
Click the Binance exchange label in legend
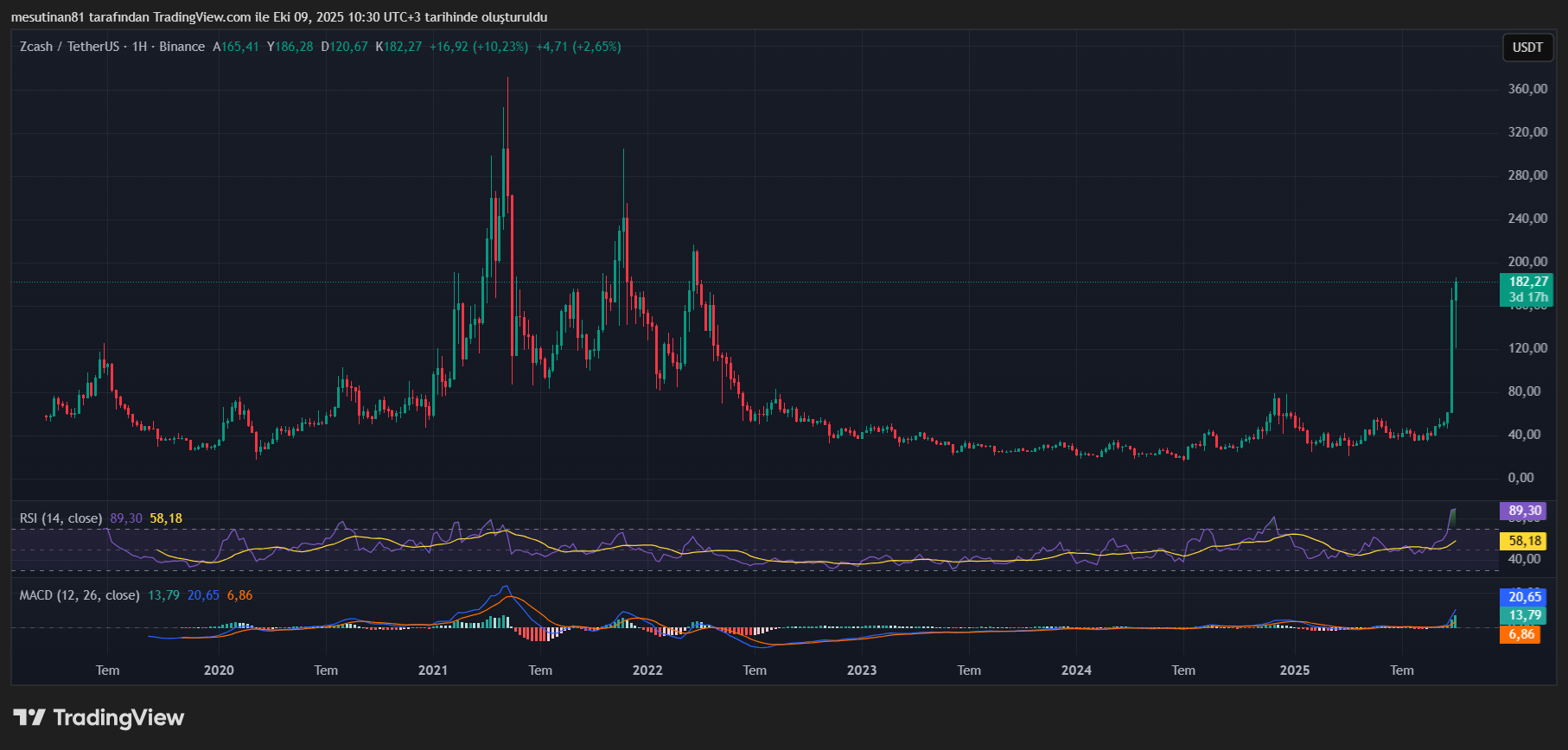182,47
